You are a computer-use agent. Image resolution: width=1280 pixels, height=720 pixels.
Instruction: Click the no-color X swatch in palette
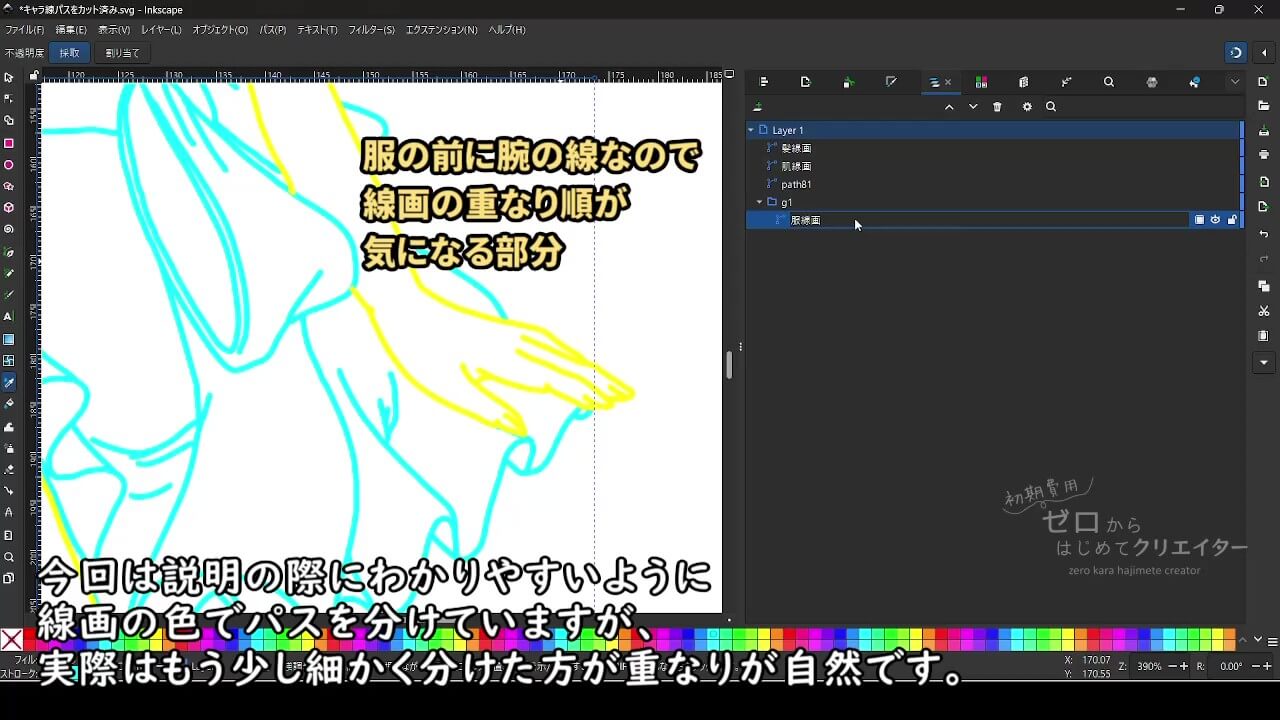coord(11,640)
